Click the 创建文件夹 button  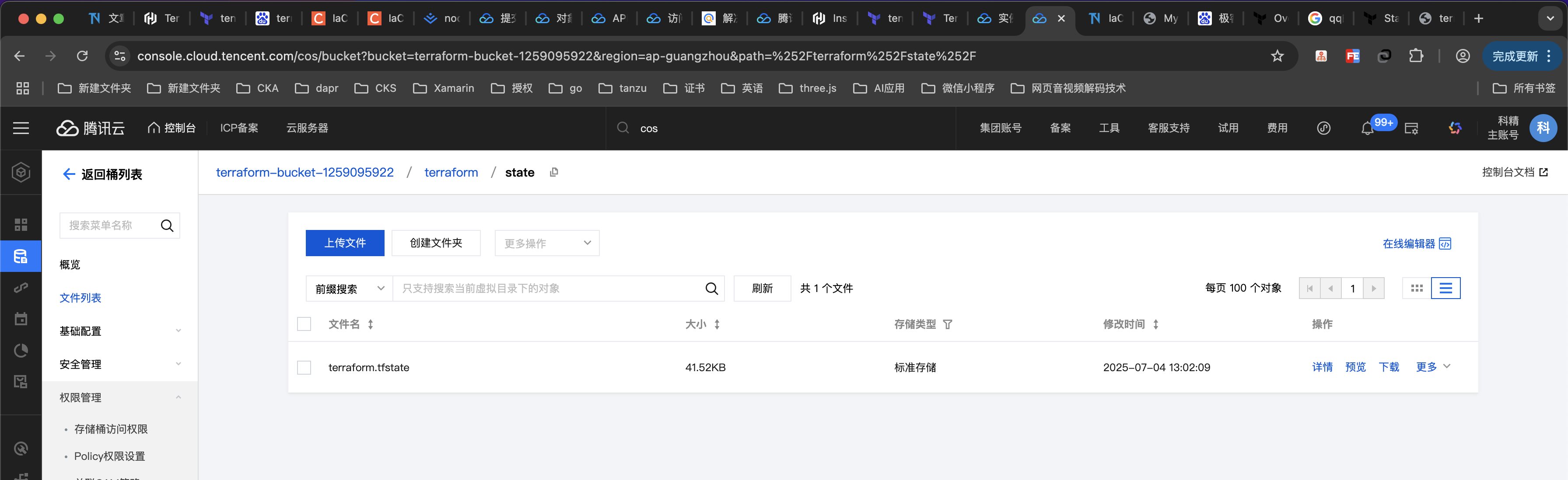[436, 243]
